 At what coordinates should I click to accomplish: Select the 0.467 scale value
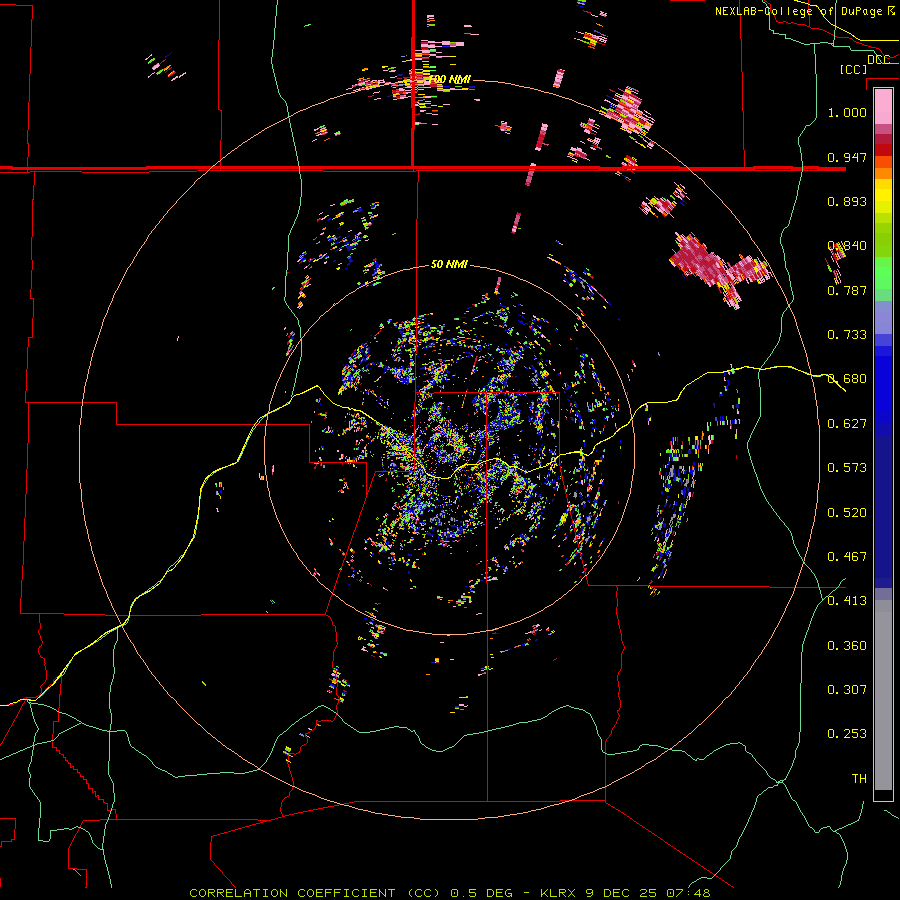pyautogui.click(x=847, y=557)
